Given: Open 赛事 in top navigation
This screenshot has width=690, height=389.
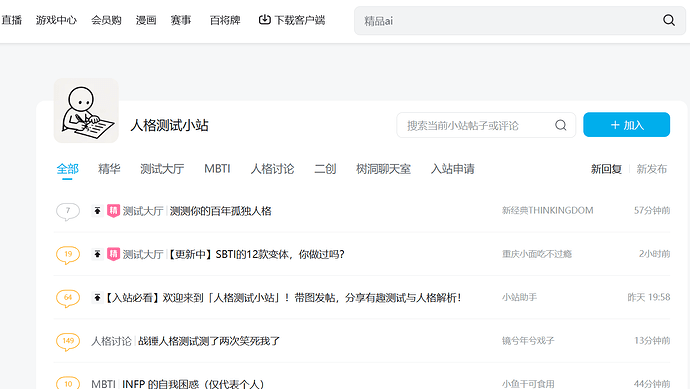Looking at the screenshot, I should pyautogui.click(x=181, y=20).
